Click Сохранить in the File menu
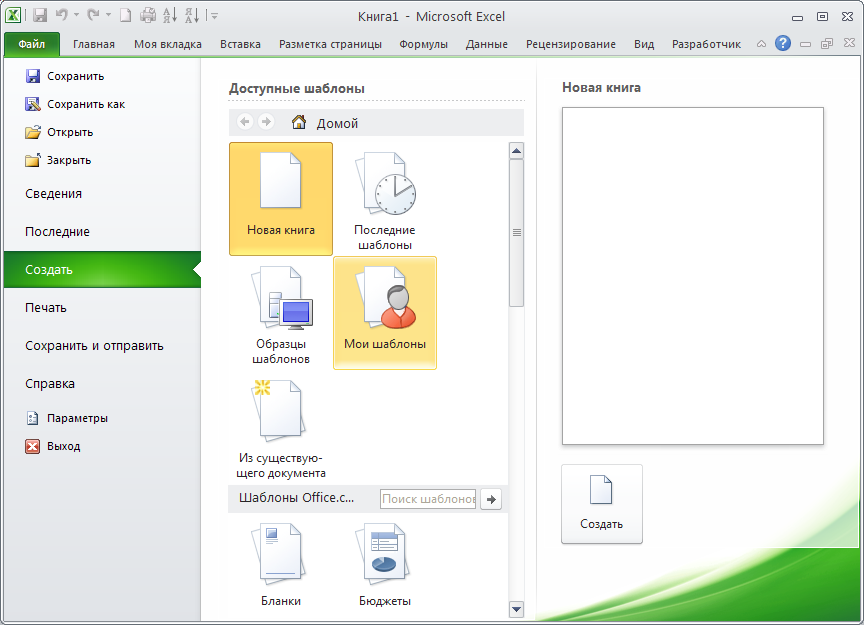The width and height of the screenshot is (864, 625). (x=65, y=76)
